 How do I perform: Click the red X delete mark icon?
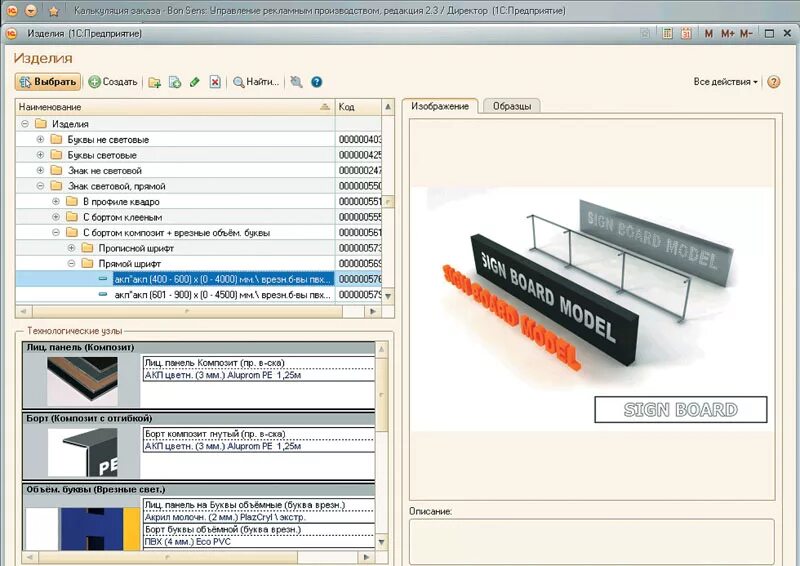coord(215,82)
